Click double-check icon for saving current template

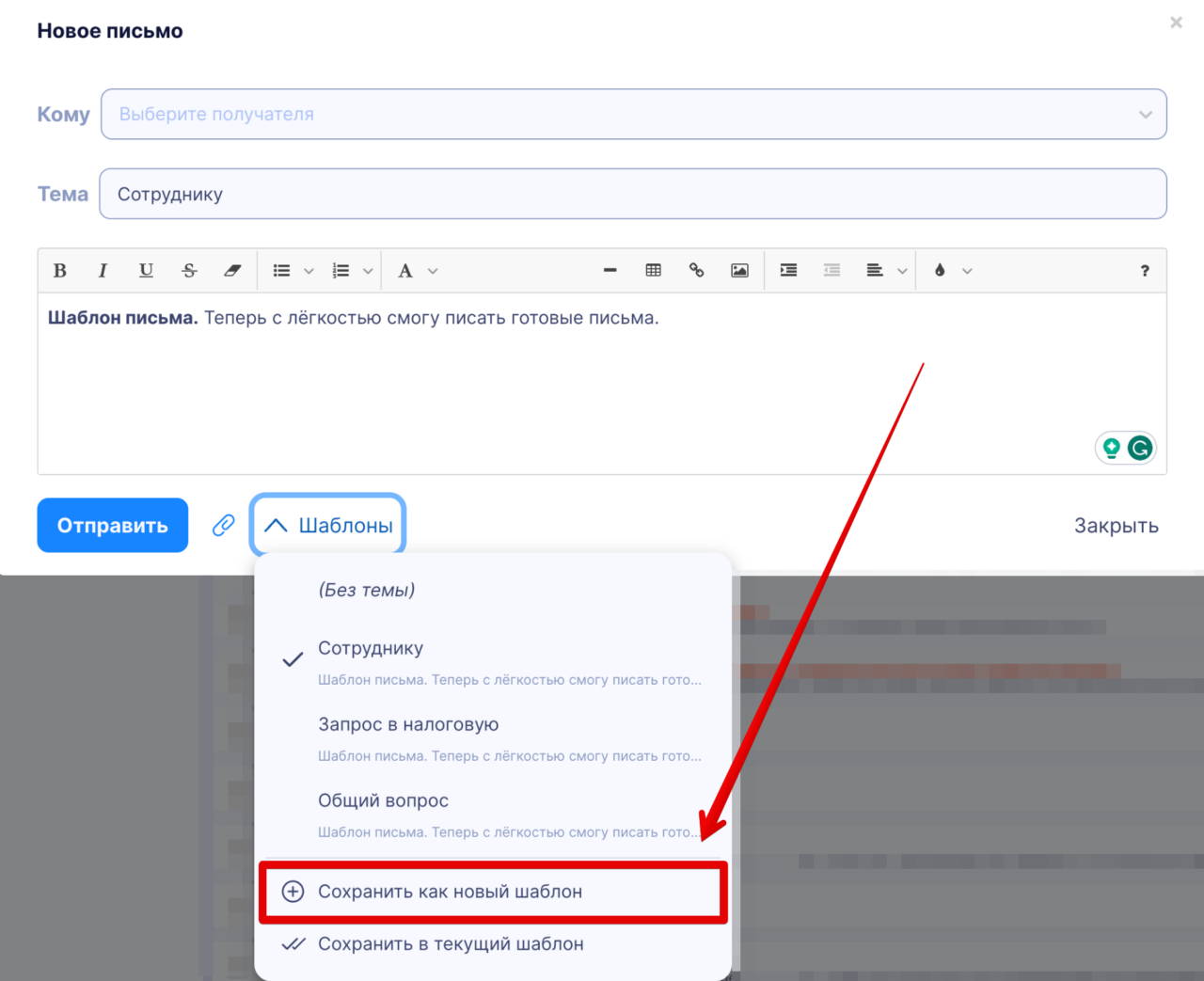coord(293,943)
